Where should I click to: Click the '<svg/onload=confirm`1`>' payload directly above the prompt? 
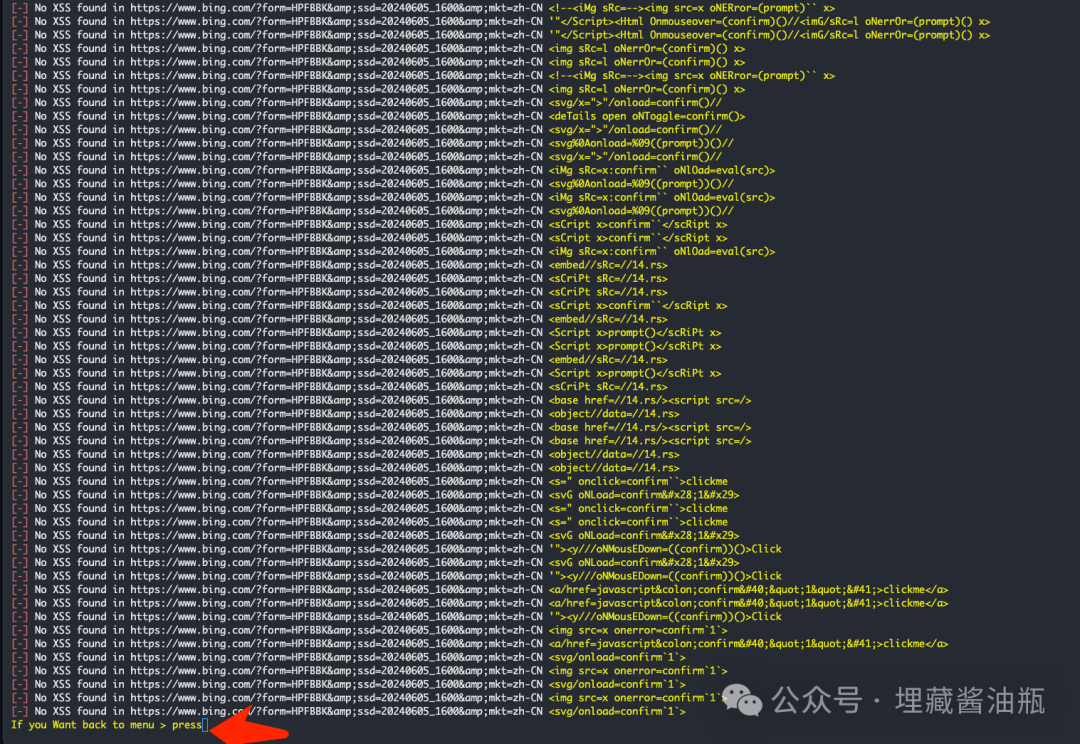[x=616, y=711]
